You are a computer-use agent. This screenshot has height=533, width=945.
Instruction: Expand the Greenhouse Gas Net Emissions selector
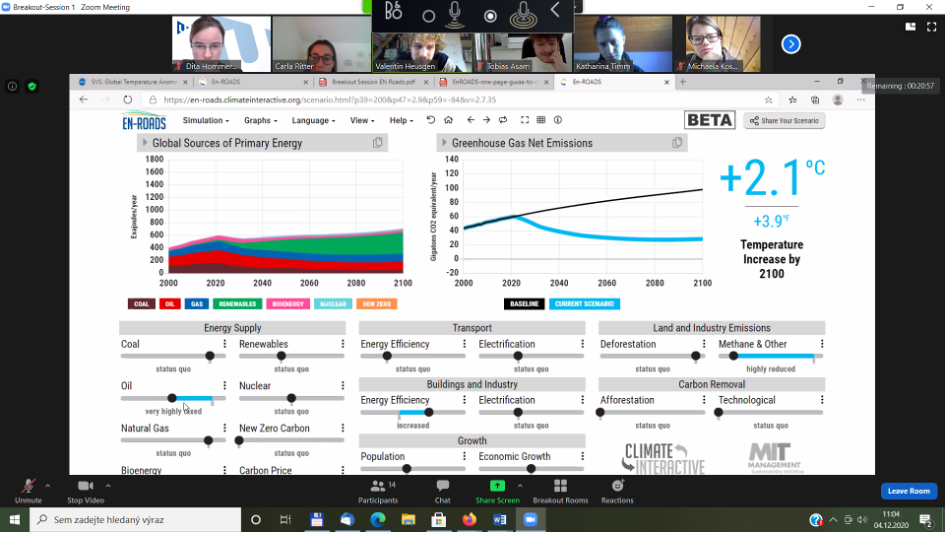[444, 143]
